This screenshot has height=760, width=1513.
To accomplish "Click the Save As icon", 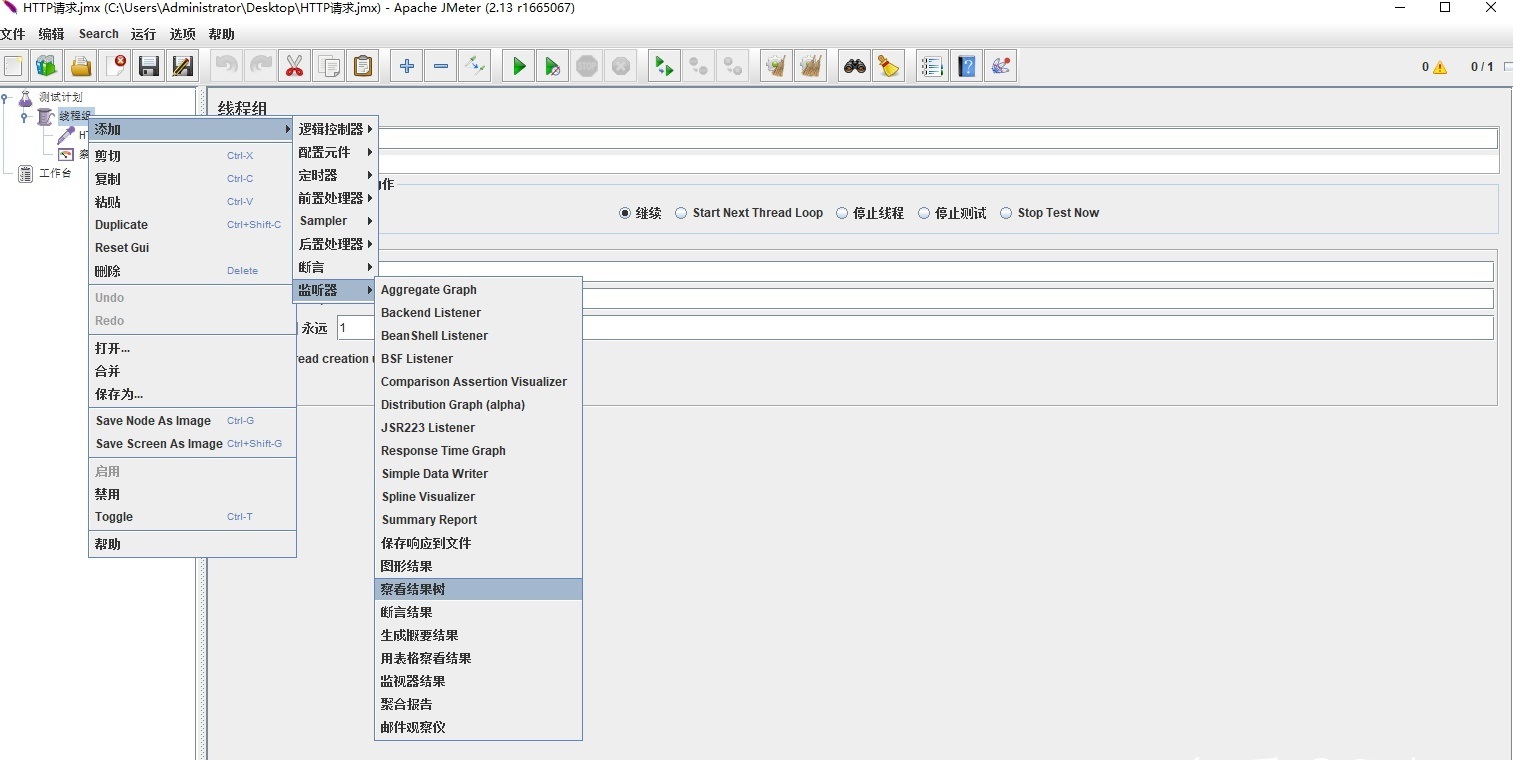I will point(182,66).
